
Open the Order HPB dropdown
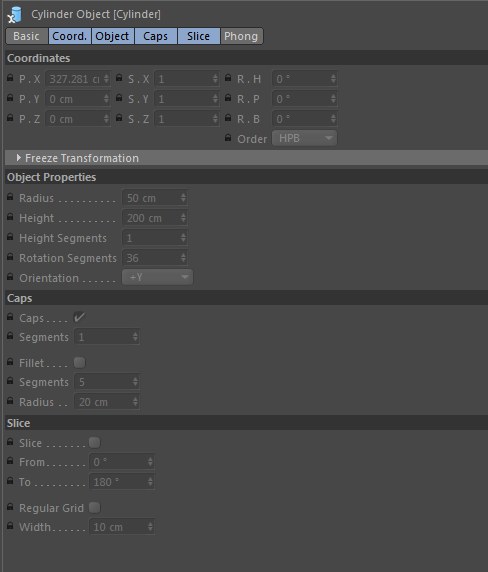[305, 138]
